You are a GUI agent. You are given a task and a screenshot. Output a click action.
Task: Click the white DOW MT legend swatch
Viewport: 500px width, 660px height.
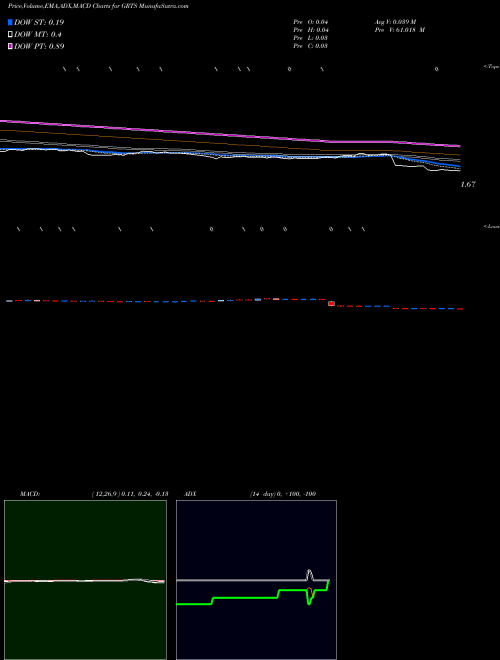coord(10,35)
